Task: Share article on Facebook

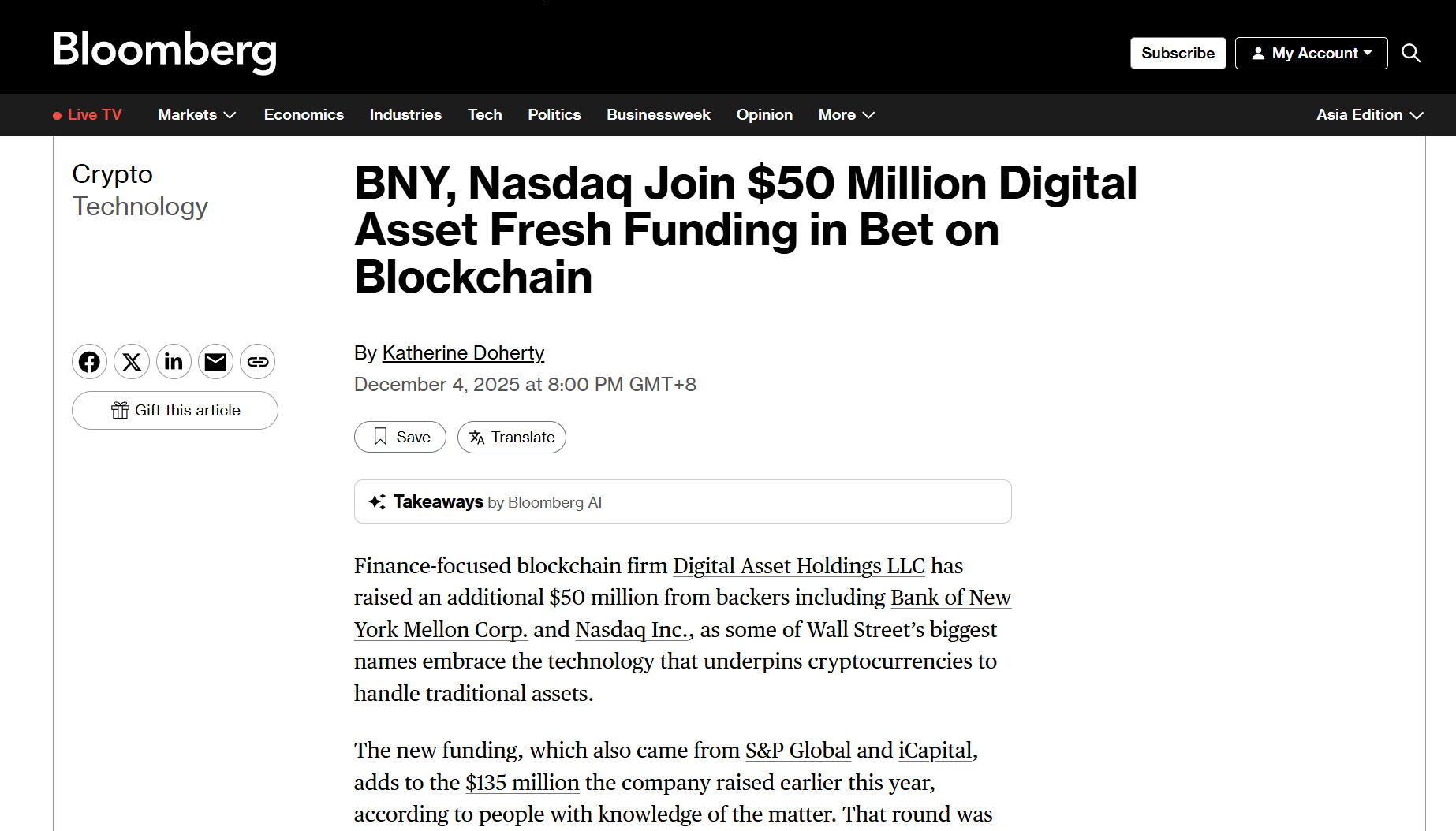Action: click(x=89, y=362)
